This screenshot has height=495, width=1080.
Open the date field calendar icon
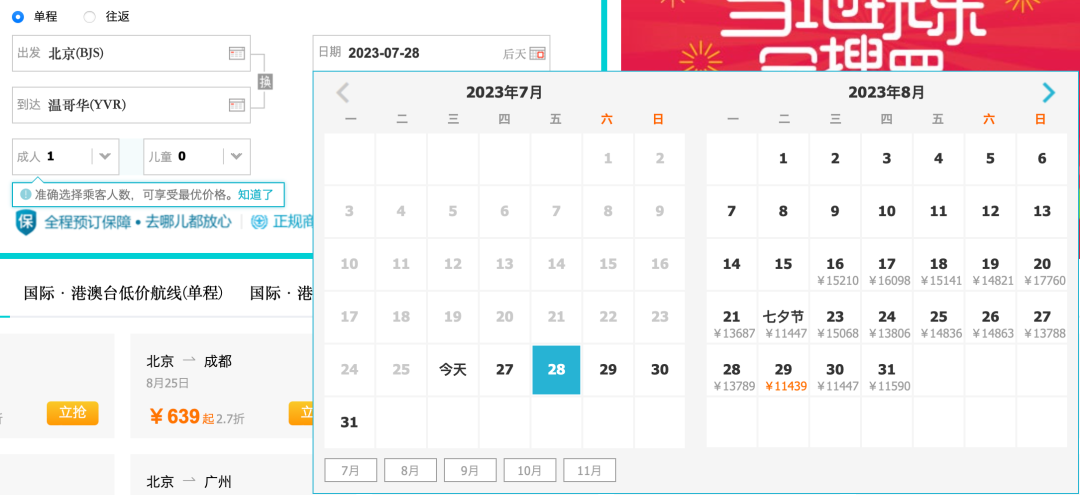click(537, 54)
